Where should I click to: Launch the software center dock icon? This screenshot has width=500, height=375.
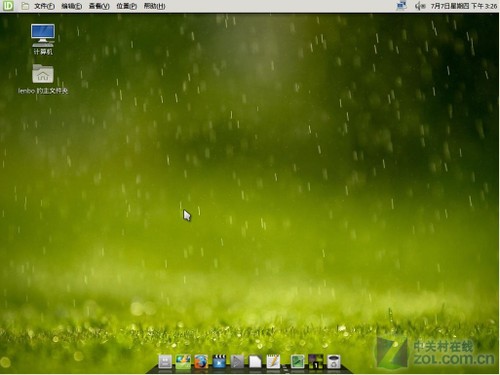tap(183, 362)
